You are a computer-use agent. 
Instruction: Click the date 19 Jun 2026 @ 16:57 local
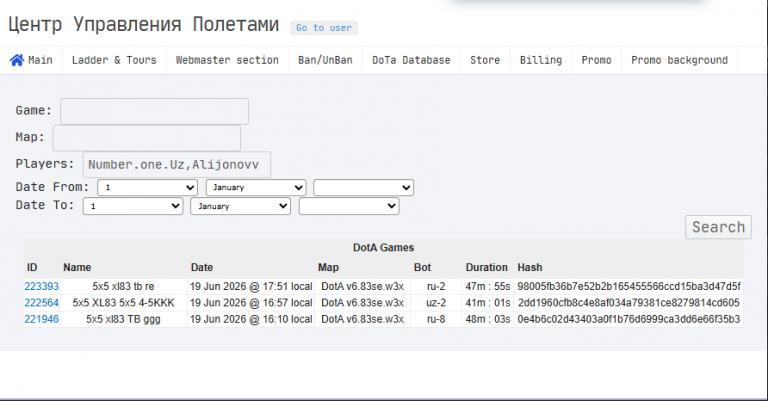(251, 303)
